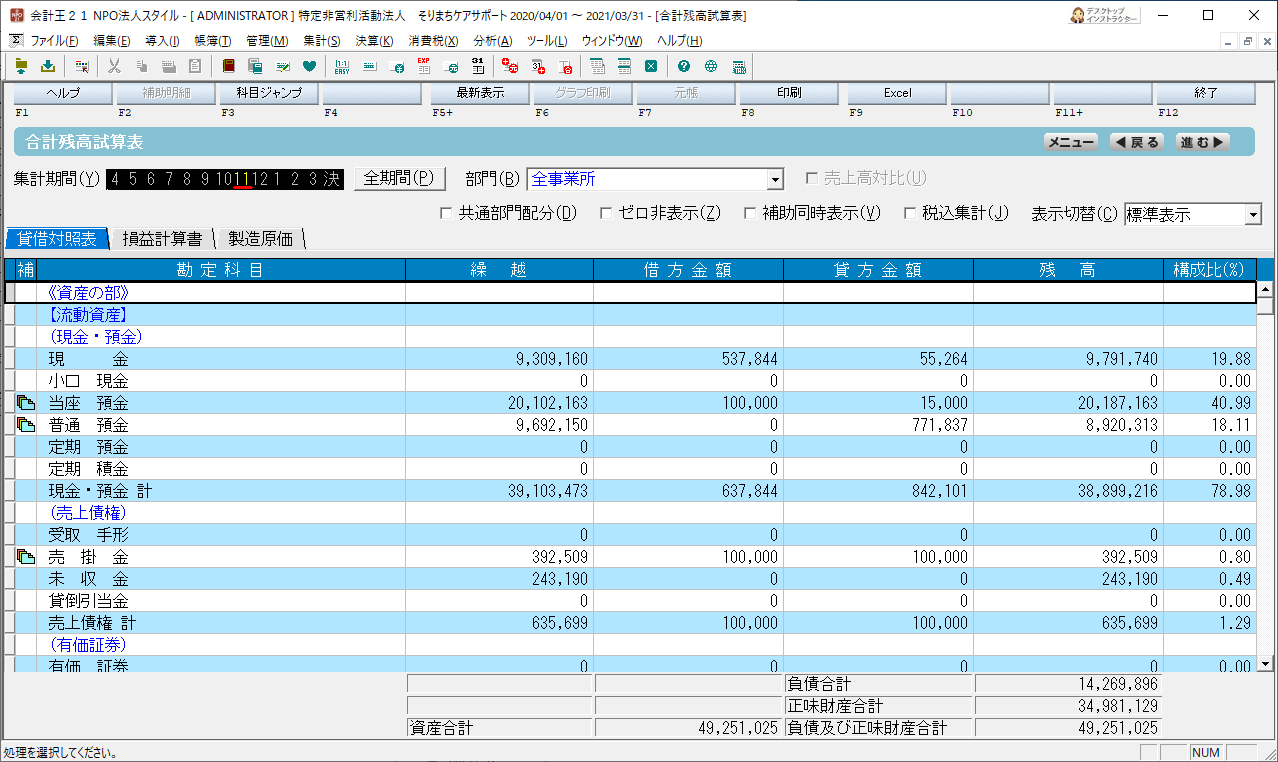The height and width of the screenshot is (762, 1278).
Task: Click the download arrow toolbar icon
Action: [x=48, y=67]
